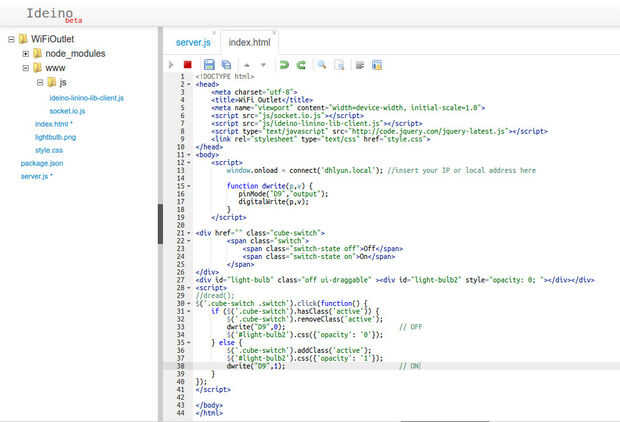The image size is (620, 422).
Task: Click the down arrow toolbar icon
Action: [263, 65]
